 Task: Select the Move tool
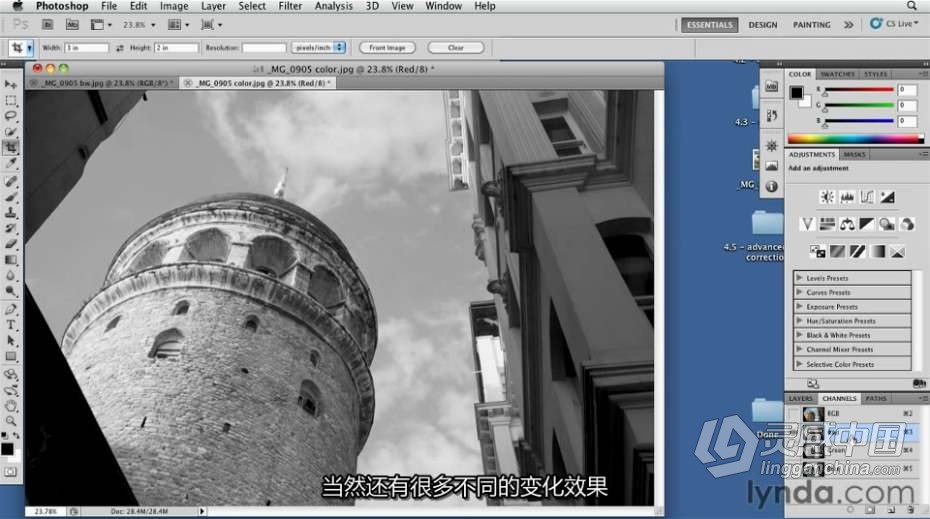point(11,85)
